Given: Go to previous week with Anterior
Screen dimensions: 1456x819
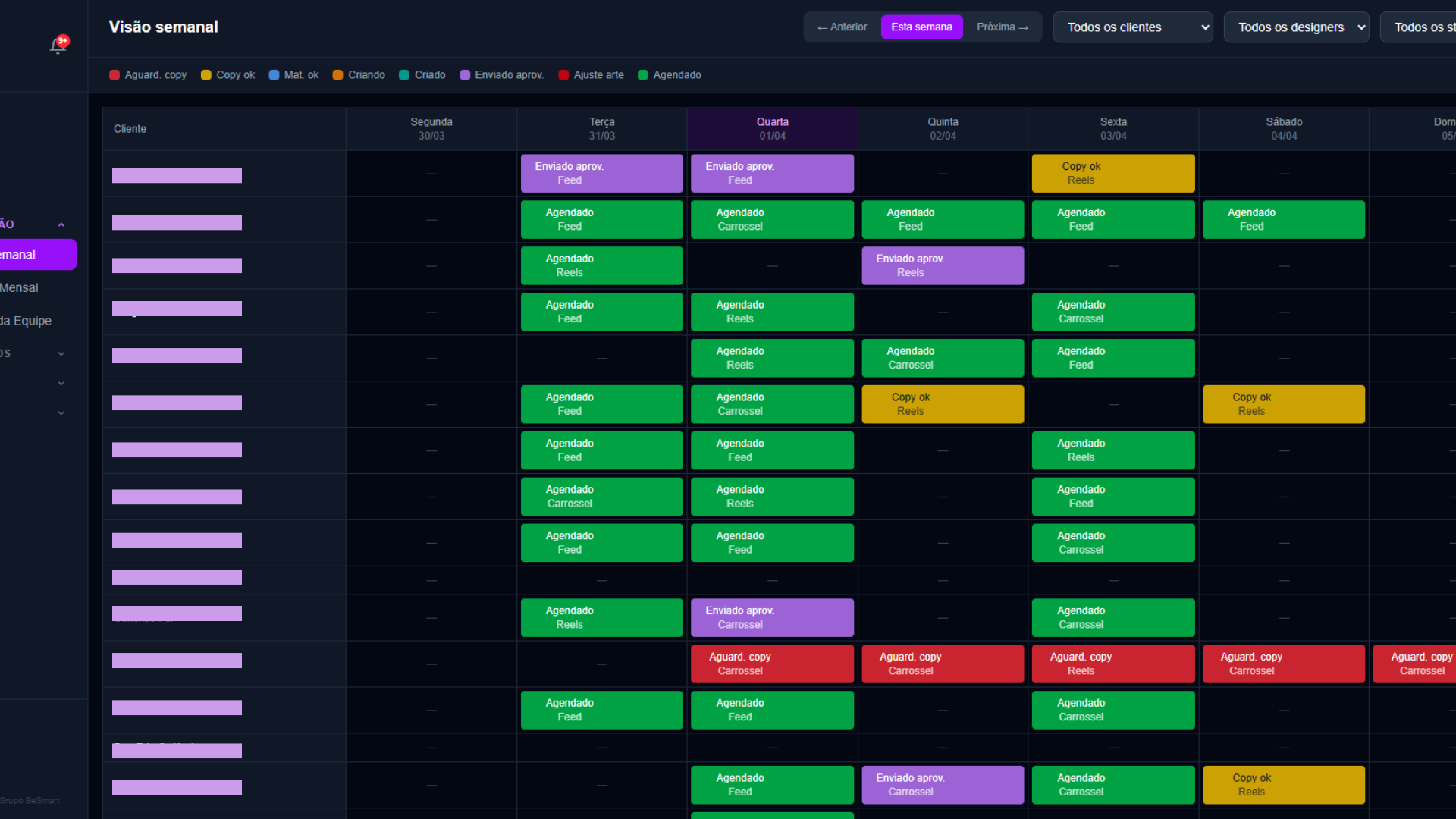Looking at the screenshot, I should (842, 27).
